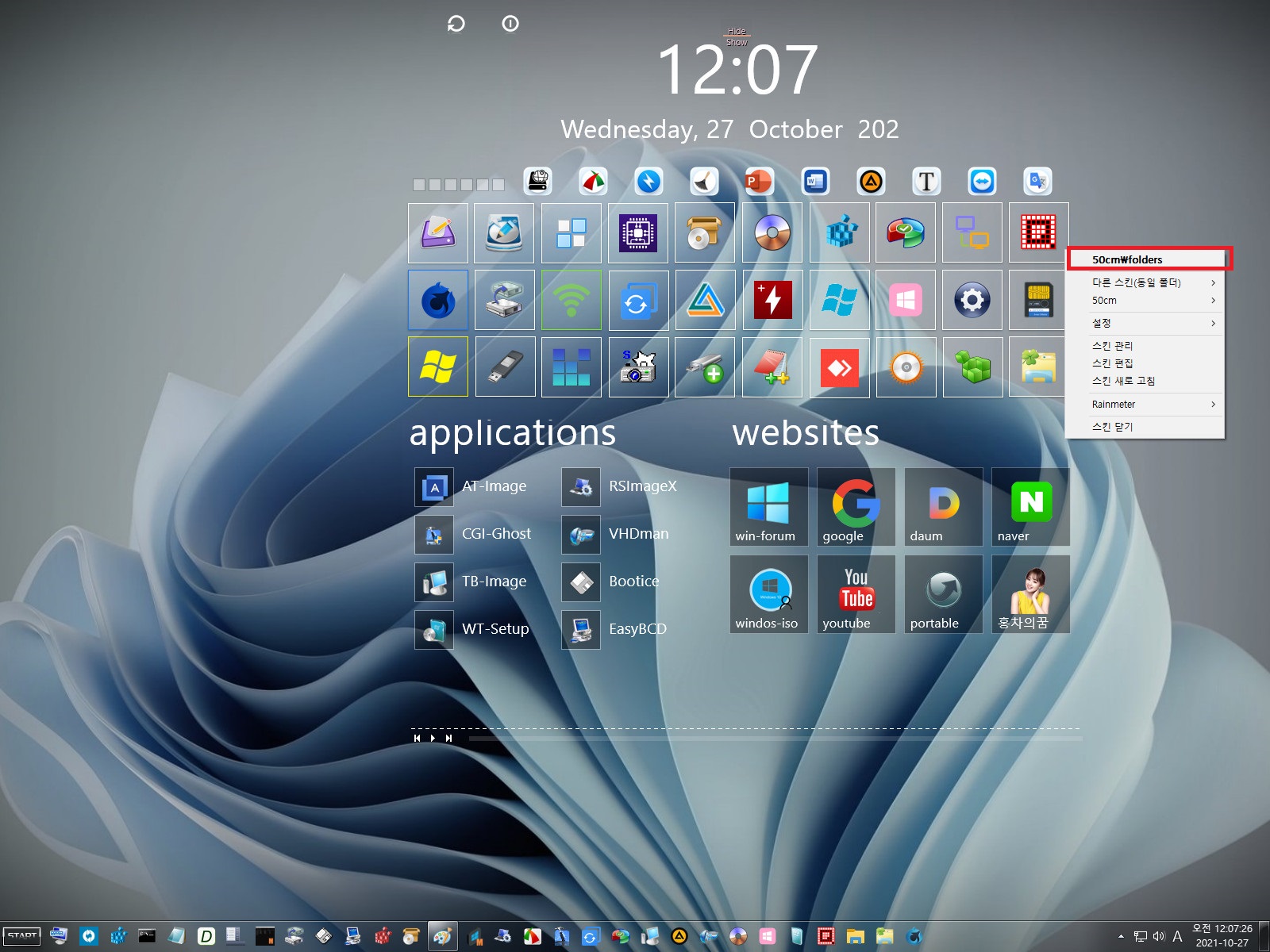The width and height of the screenshot is (1270, 952).
Task: Click the power icon near top
Action: tap(510, 24)
